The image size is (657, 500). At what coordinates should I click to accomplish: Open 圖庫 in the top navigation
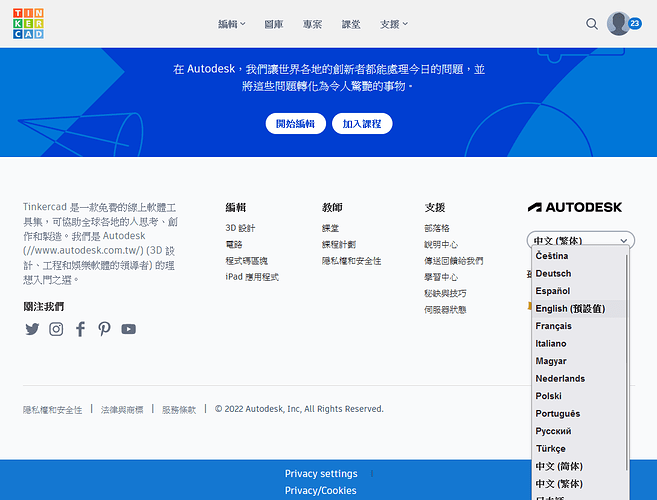[x=274, y=24]
